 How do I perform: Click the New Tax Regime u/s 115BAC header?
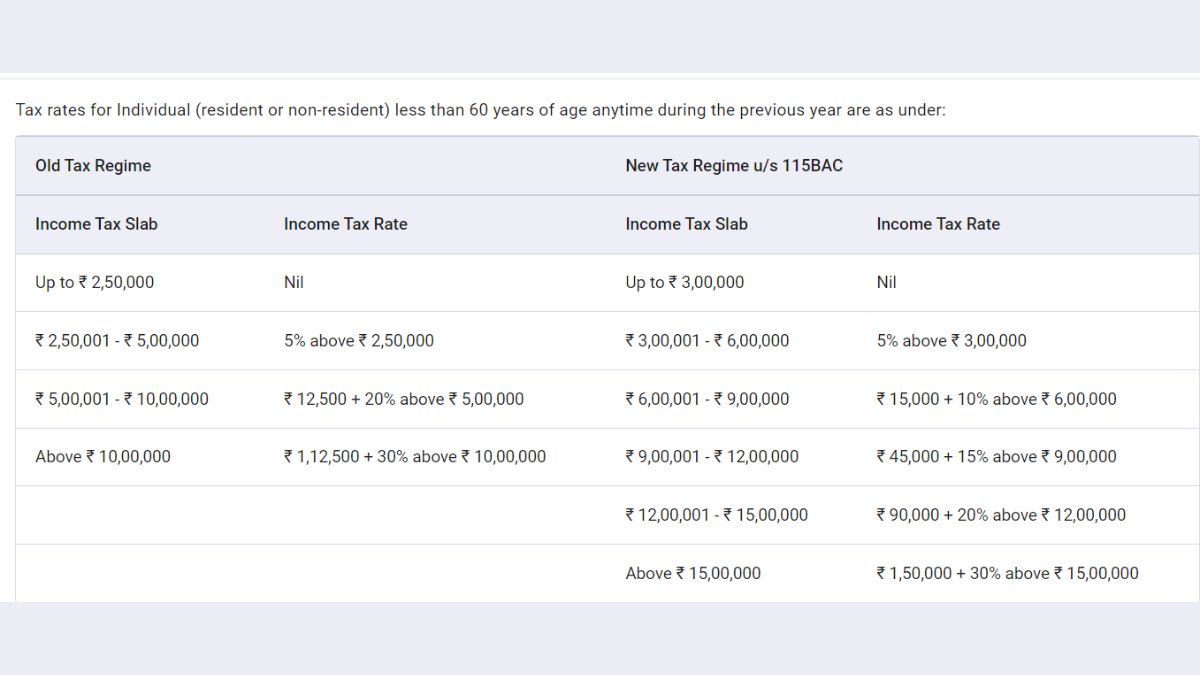pos(734,166)
